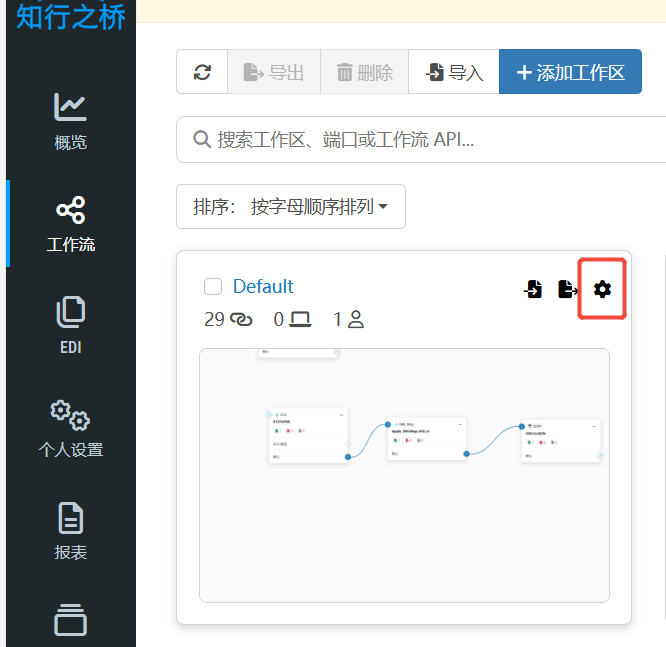
Task: Go to EDI section in sidebar
Action: click(70, 325)
